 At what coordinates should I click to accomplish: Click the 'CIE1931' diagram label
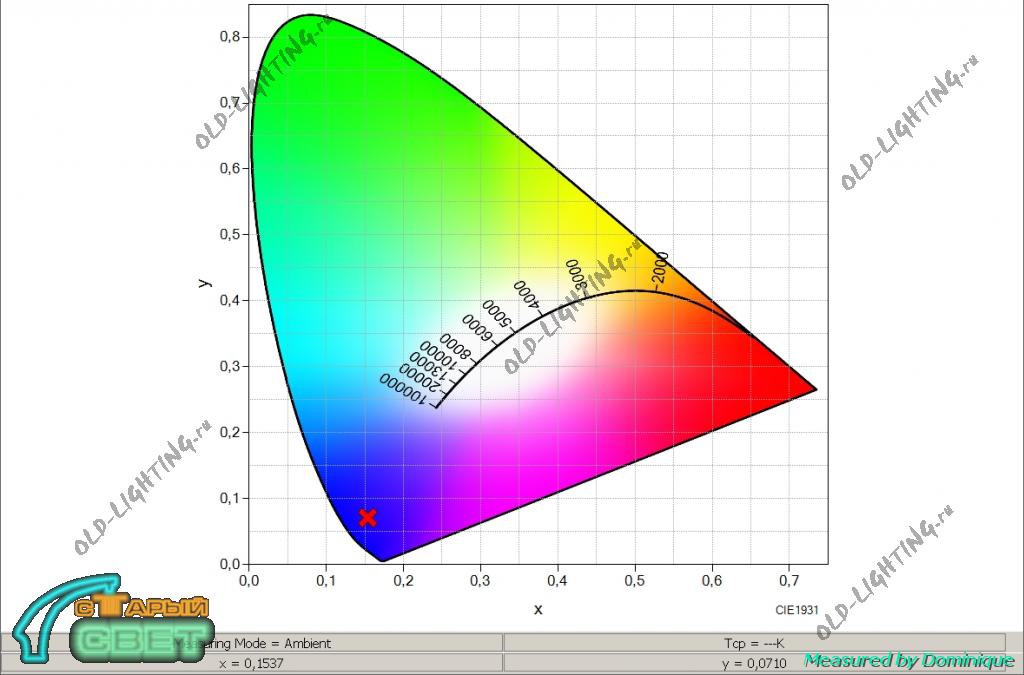[797, 610]
